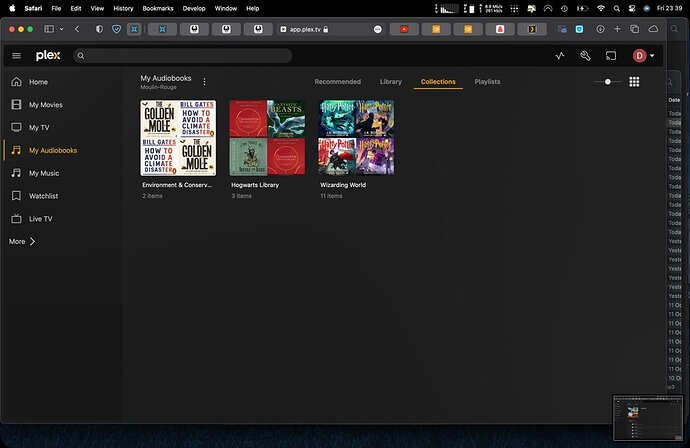Click the screenshot preview thumbnail
Viewport: 690px width, 448px height.
(648, 418)
